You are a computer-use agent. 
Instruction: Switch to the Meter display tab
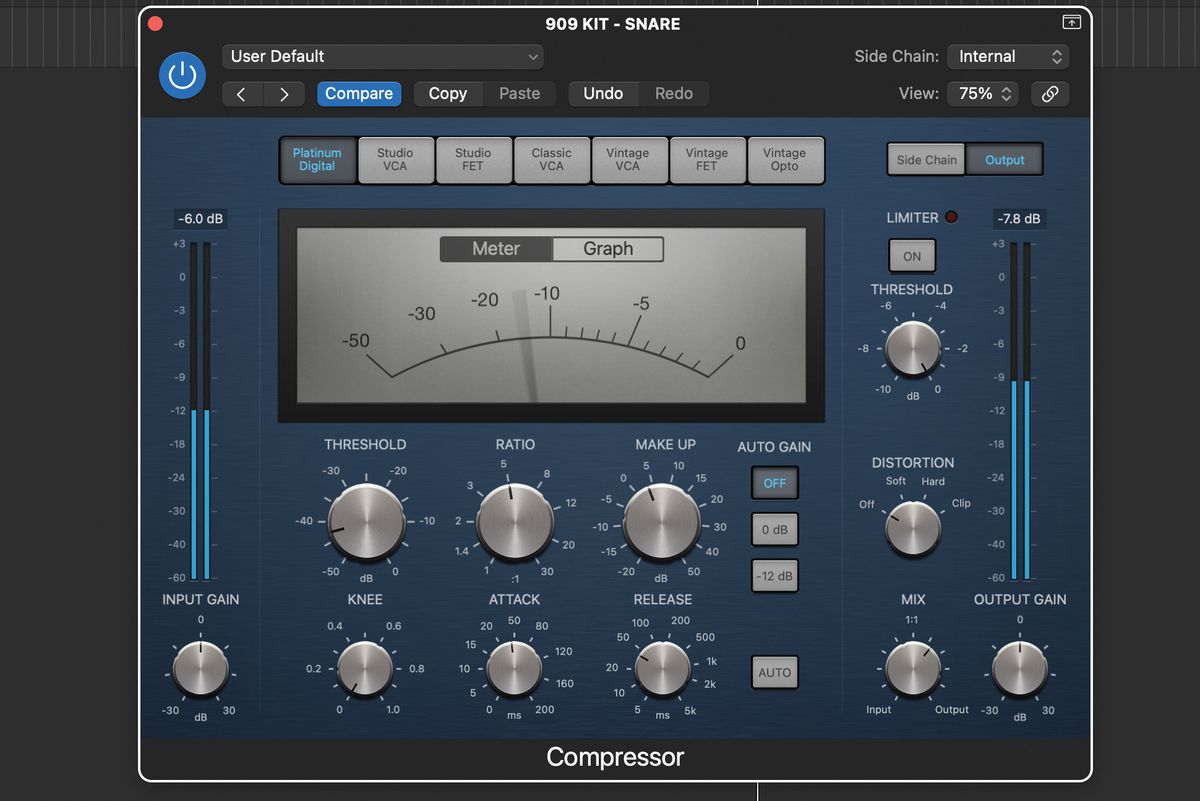pos(495,248)
